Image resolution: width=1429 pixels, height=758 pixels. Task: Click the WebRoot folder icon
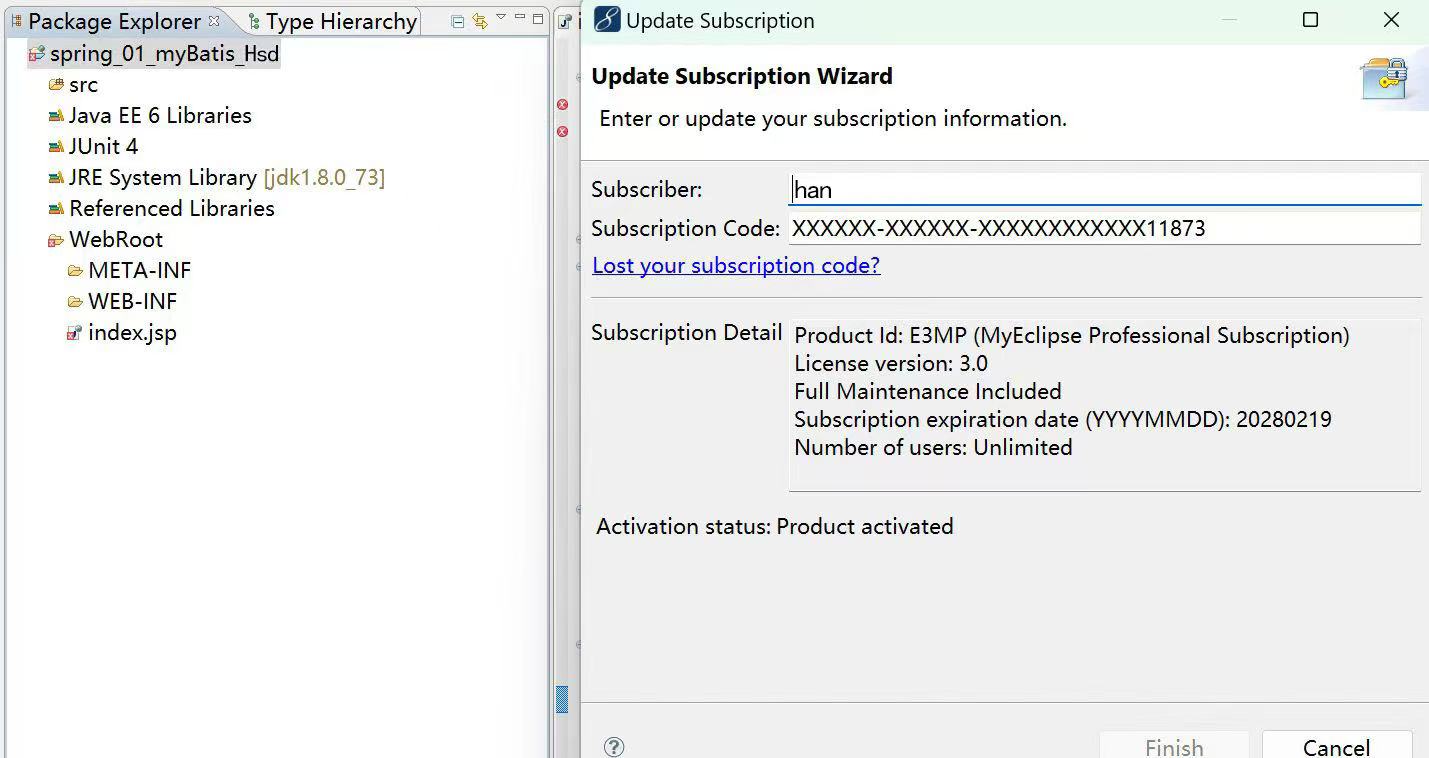tap(56, 240)
